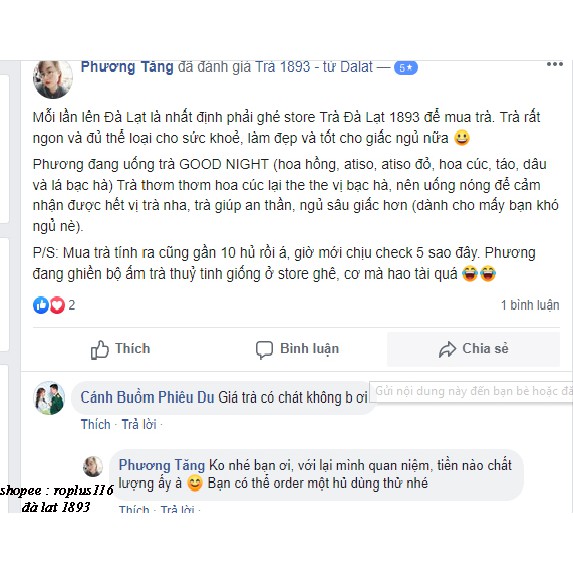Open Cánh Buồm Phiêu Du's avatar

pos(49,398)
